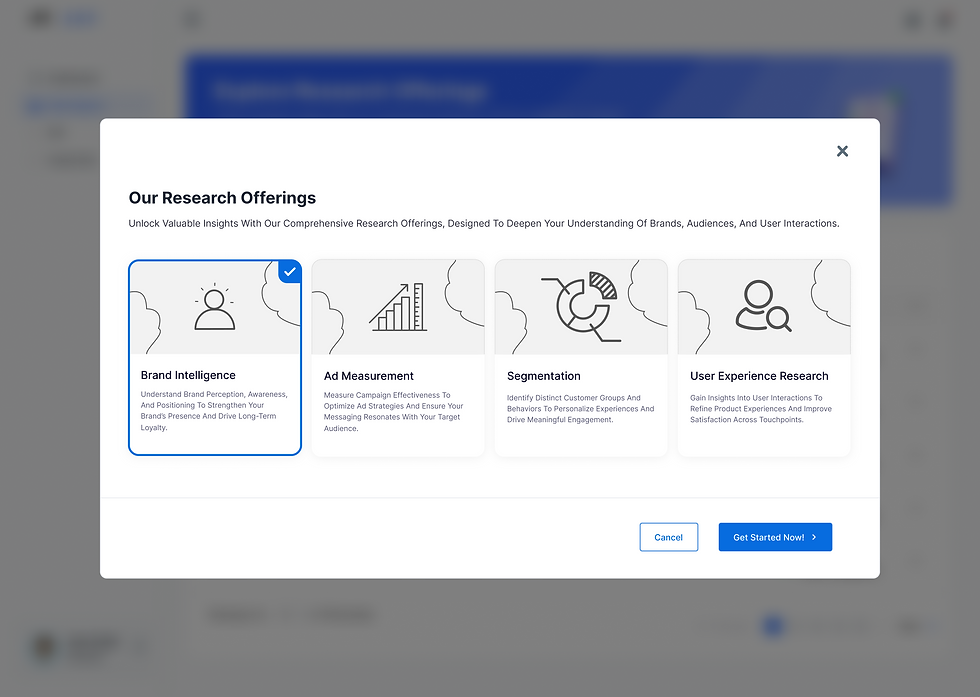980x697 pixels.
Task: Select the Ad Measurement card
Action: (398, 358)
